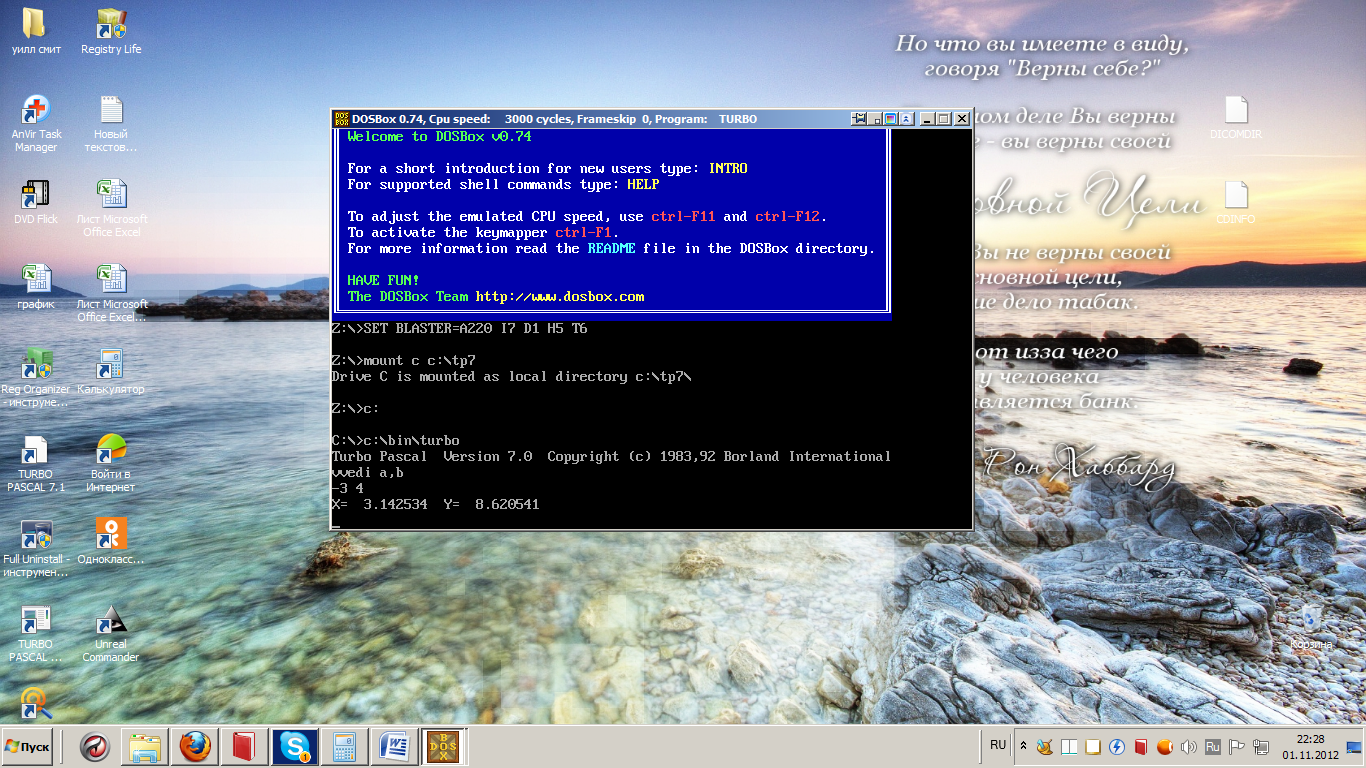Launch Firefox from the taskbar
The width and height of the screenshot is (1366, 768).
tap(195, 747)
